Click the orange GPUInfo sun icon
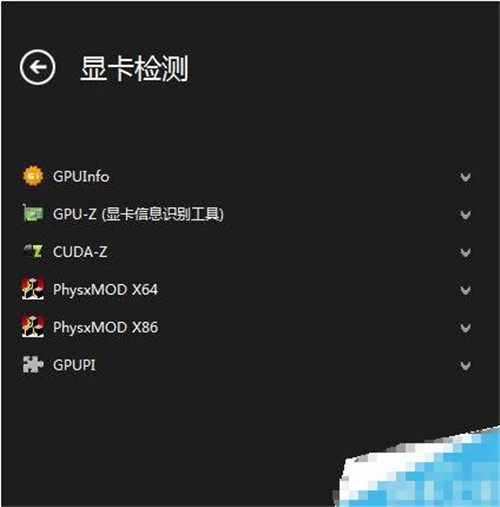 (33, 176)
